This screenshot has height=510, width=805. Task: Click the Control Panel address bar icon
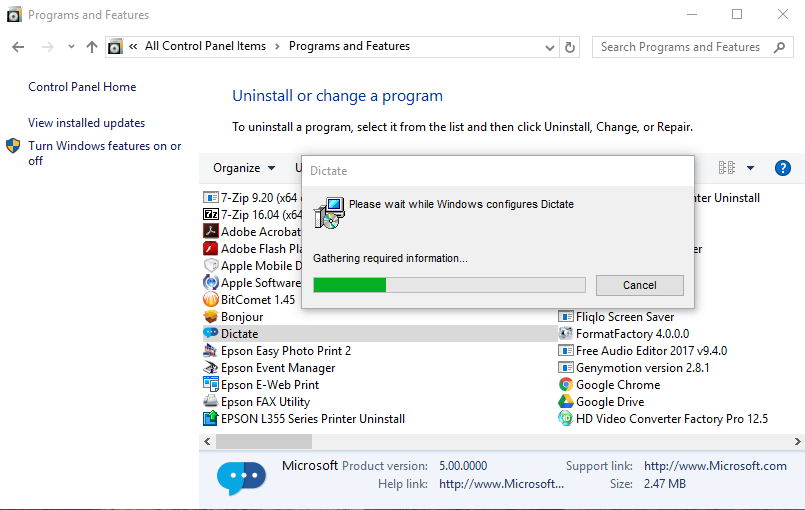[116, 47]
